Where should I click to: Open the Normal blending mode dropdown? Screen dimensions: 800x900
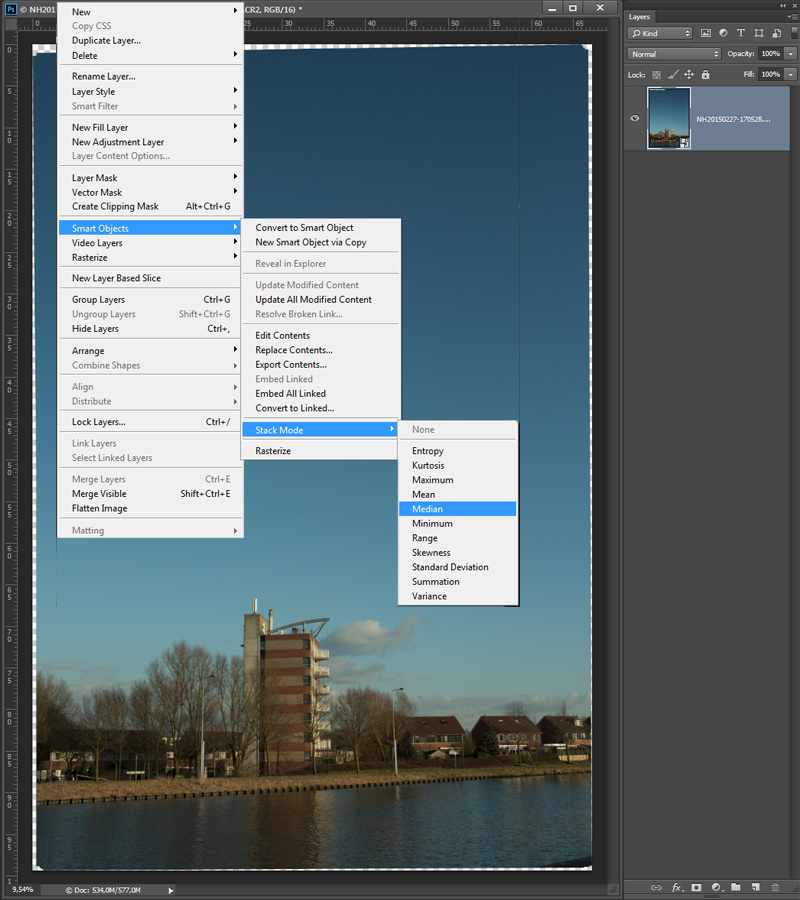pos(674,54)
